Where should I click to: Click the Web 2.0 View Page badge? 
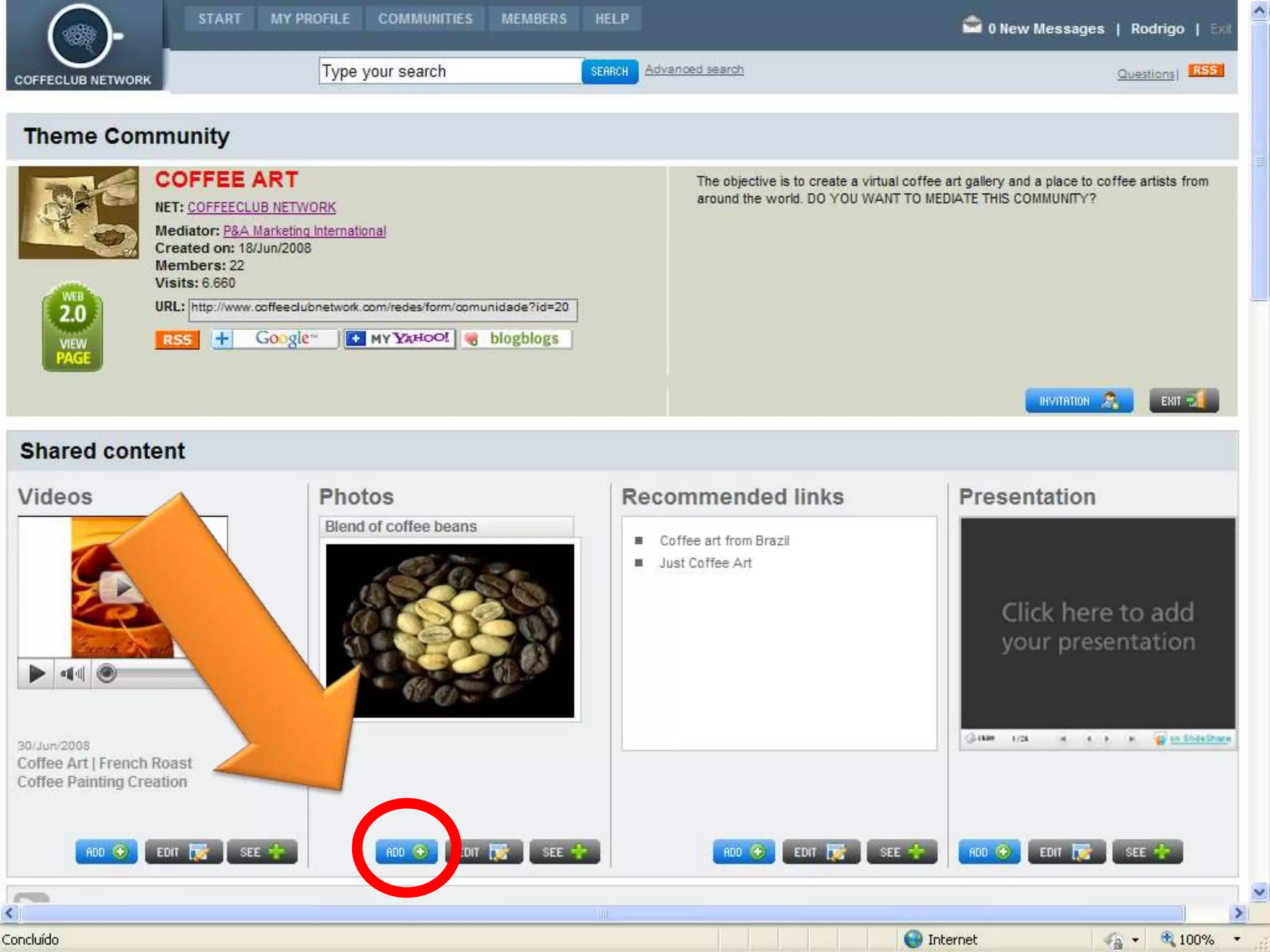point(73,327)
